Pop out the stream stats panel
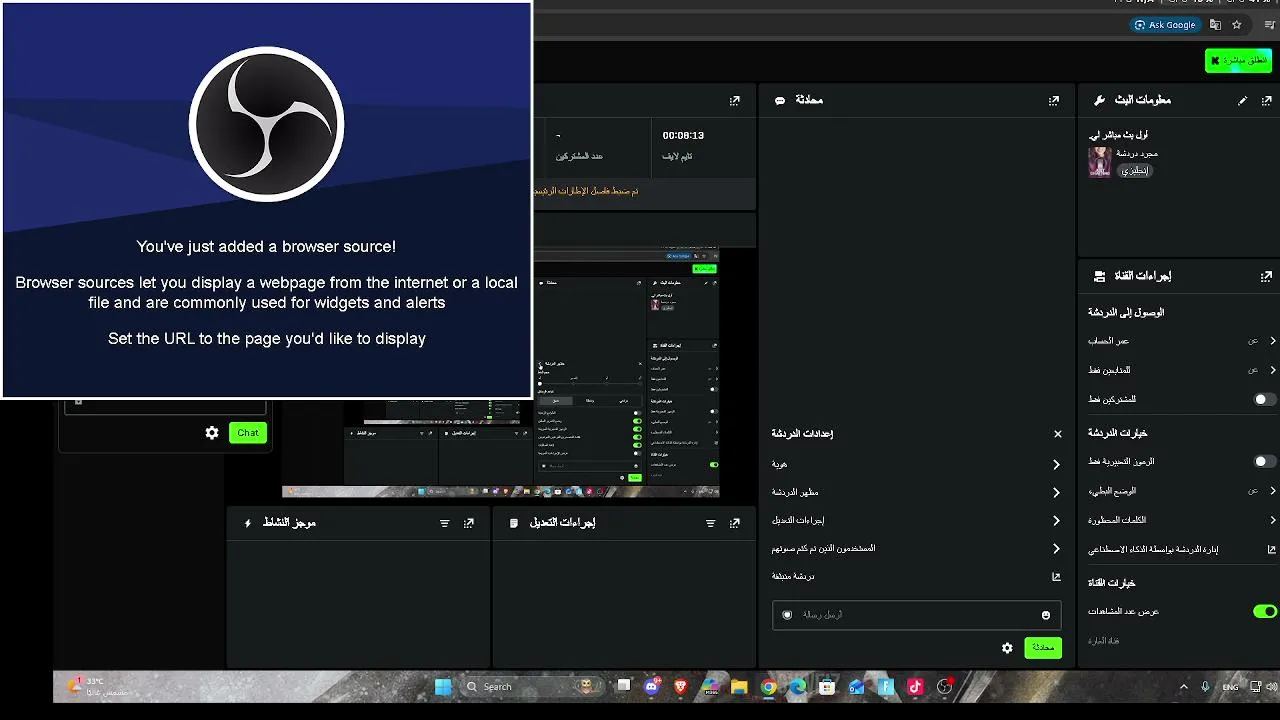 pyautogui.click(x=735, y=101)
